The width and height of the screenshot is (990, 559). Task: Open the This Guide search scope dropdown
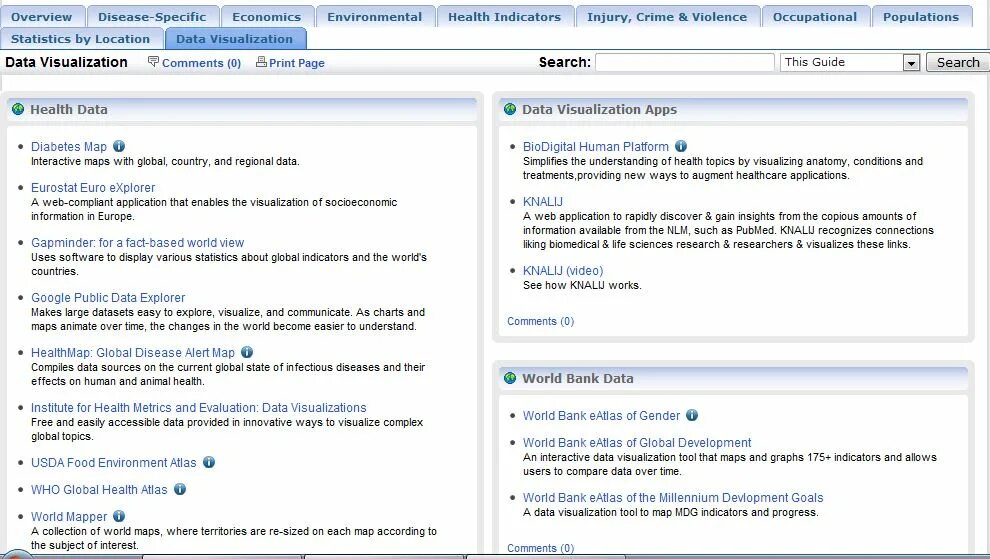pos(850,63)
